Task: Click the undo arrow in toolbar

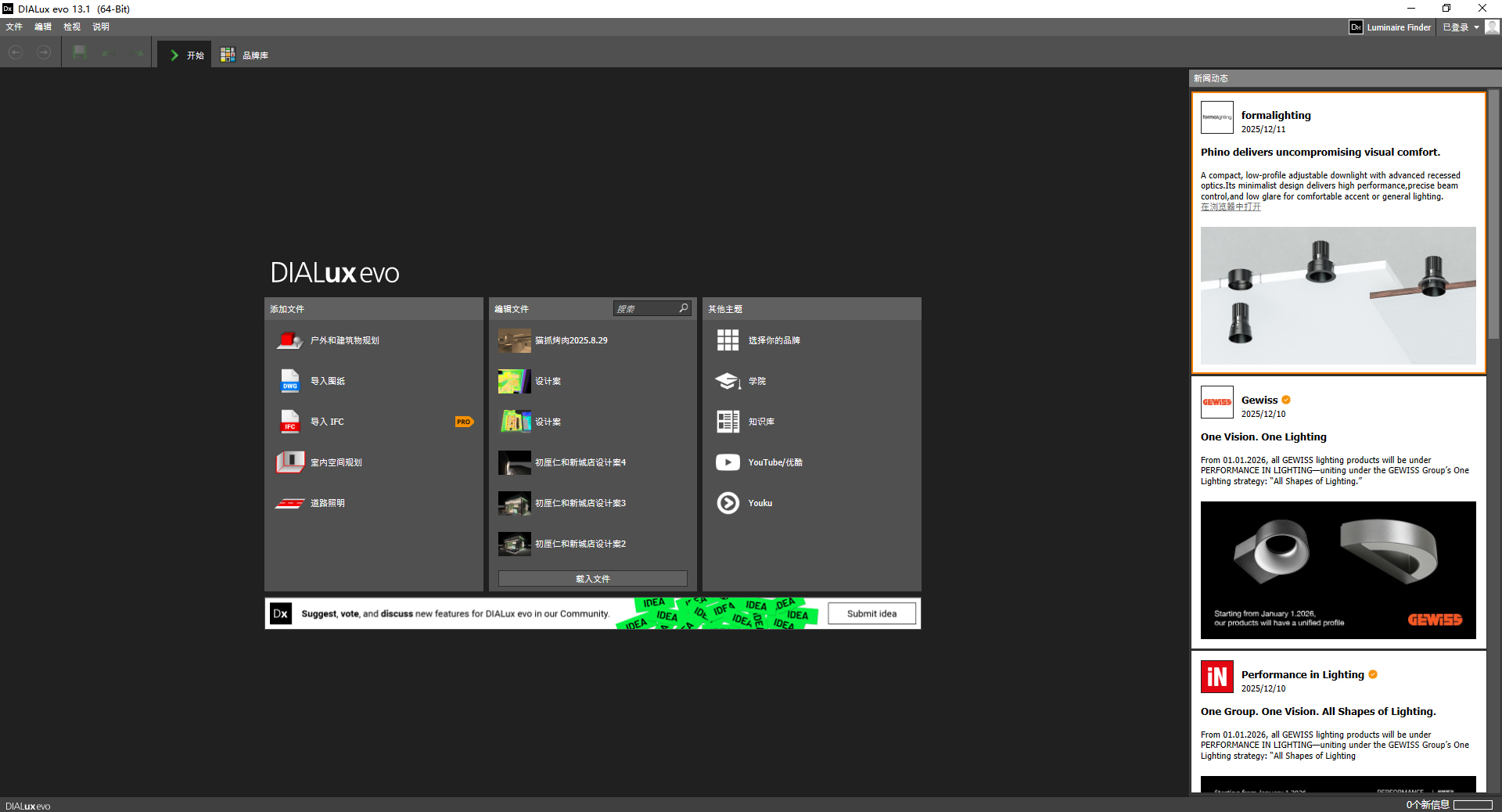Action: tap(108, 53)
